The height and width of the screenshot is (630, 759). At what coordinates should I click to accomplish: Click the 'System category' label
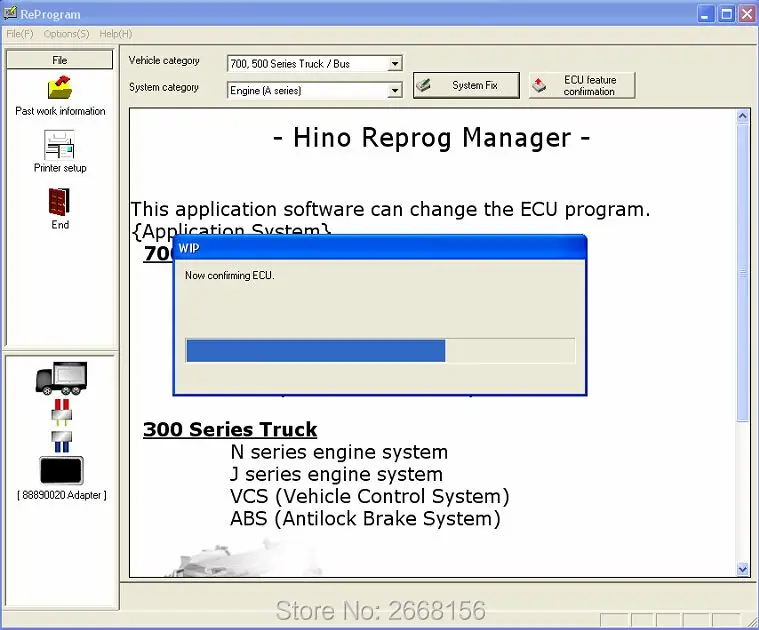(164, 87)
